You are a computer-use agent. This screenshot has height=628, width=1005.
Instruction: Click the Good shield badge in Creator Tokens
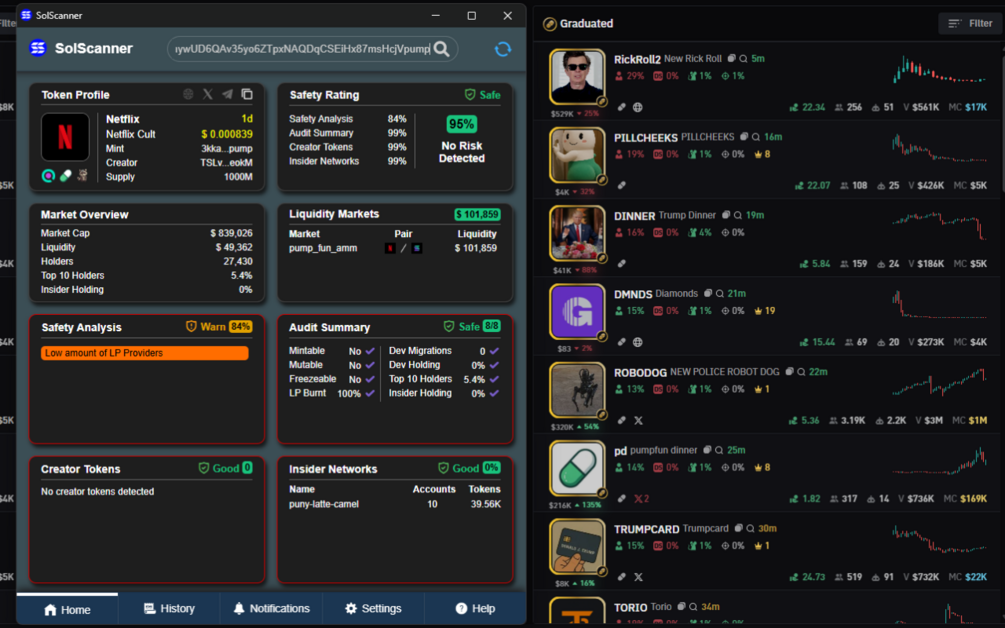tap(225, 468)
